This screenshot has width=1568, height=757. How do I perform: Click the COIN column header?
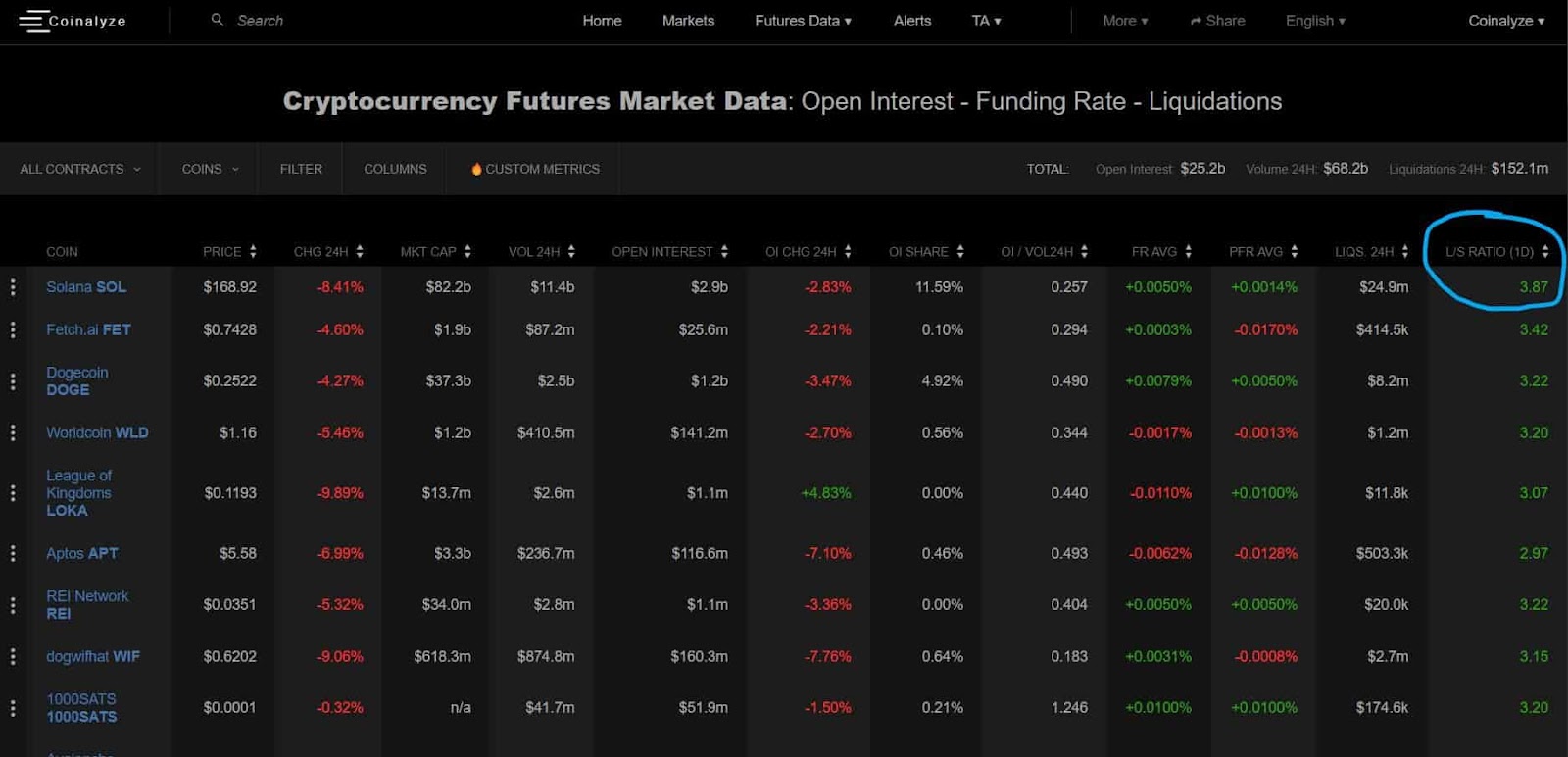tap(62, 252)
